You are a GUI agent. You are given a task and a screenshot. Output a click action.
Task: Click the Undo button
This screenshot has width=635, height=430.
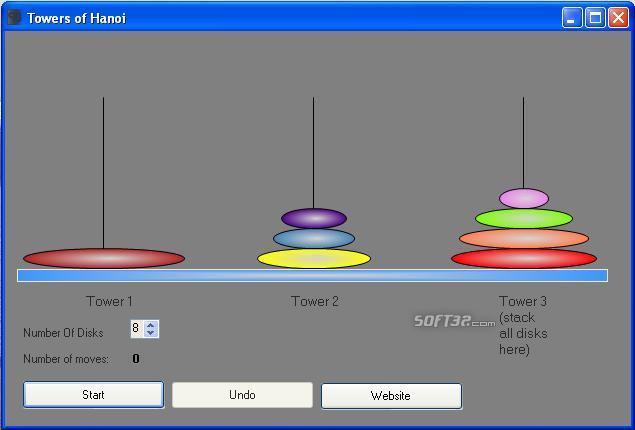[x=242, y=395]
